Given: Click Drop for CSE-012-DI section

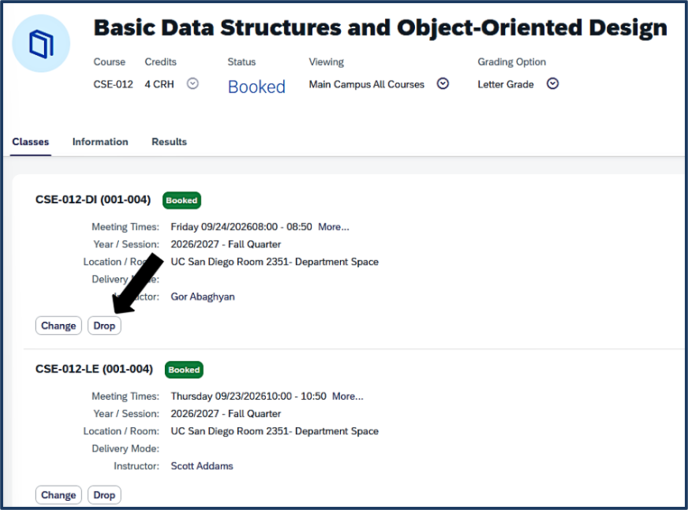Looking at the screenshot, I should coord(104,326).
